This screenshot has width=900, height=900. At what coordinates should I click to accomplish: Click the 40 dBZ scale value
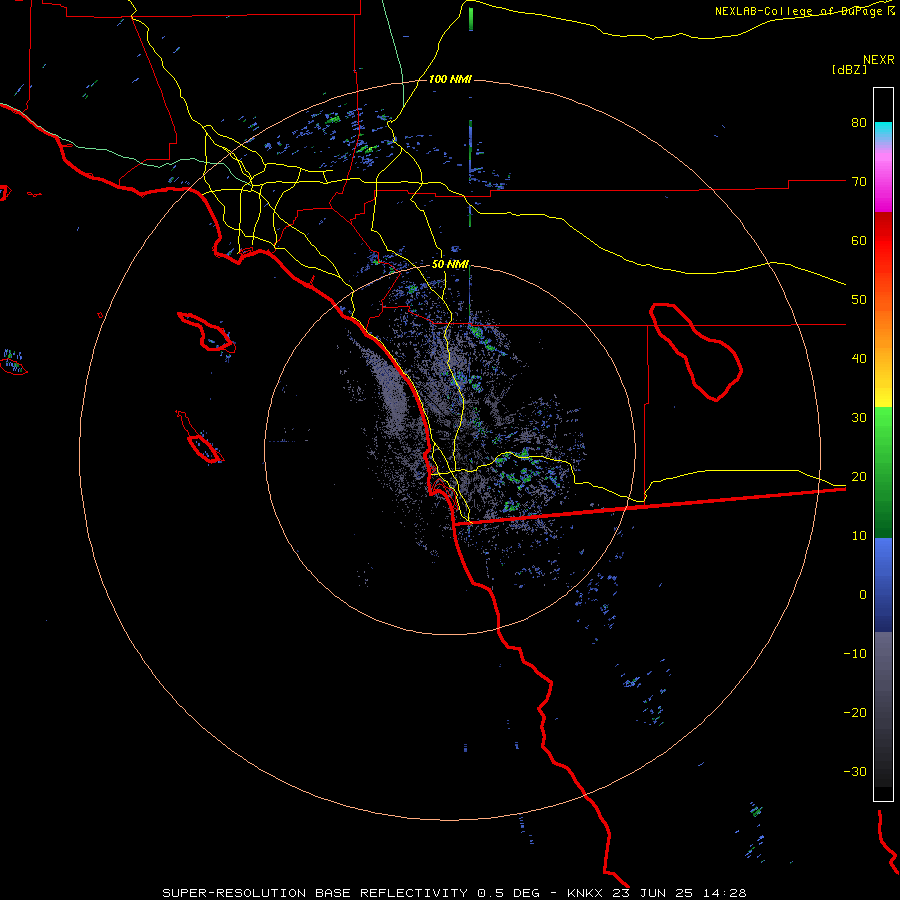859,359
